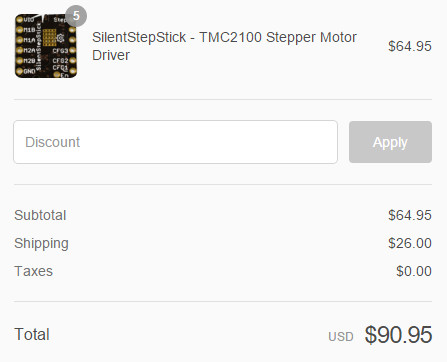The width and height of the screenshot is (447, 362).
Task: Click the Shipping label
Action: (x=41, y=244)
